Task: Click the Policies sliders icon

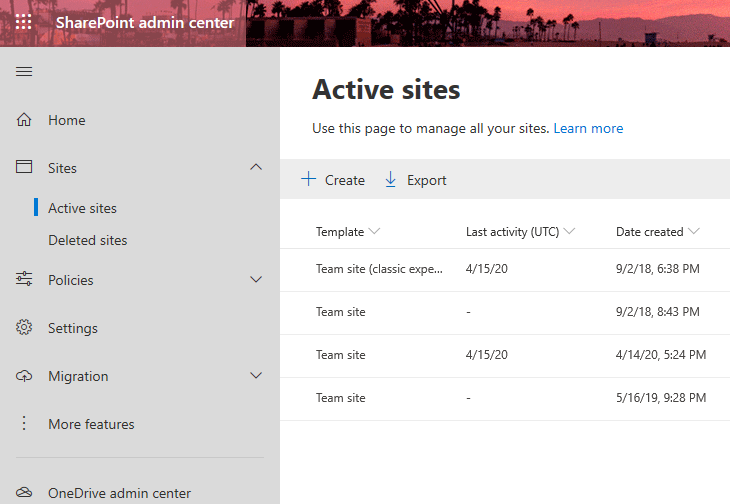Action: [24, 279]
